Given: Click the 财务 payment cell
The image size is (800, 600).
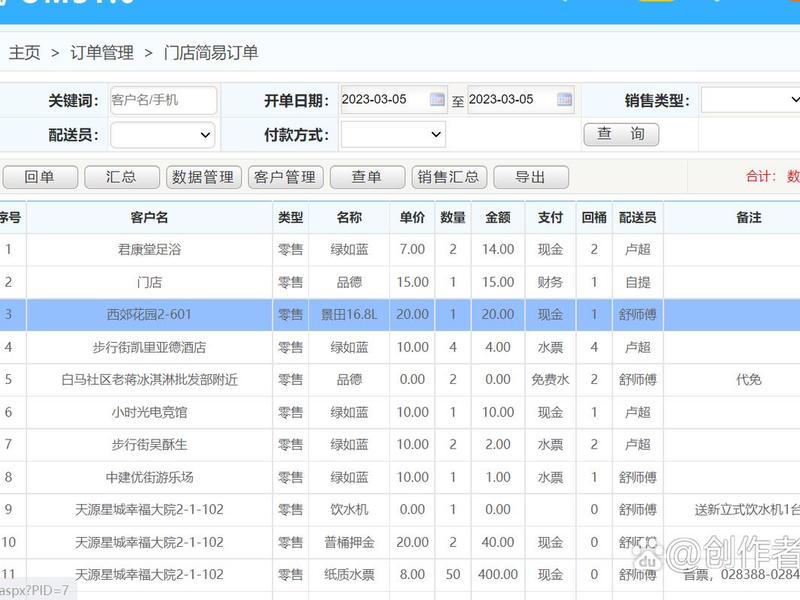Looking at the screenshot, I should click(x=551, y=282).
